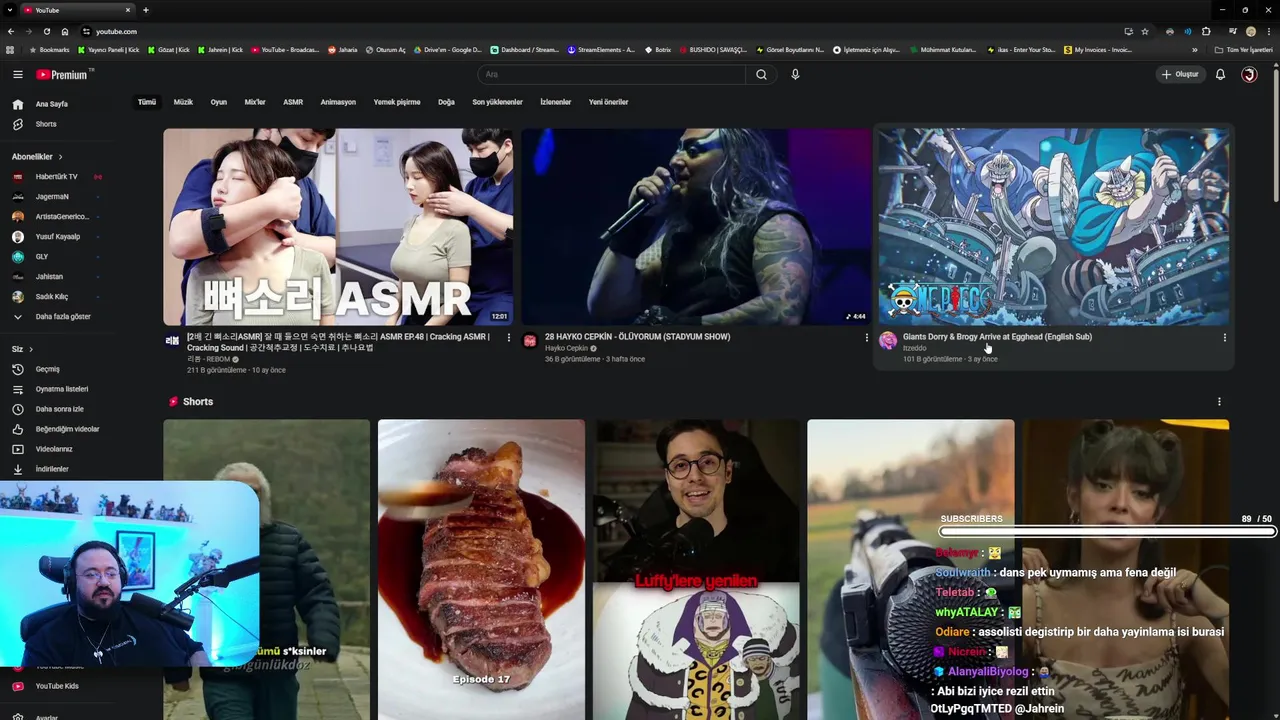
Task: Show overflow bookmarks with the double chevron
Action: pos(1195,50)
